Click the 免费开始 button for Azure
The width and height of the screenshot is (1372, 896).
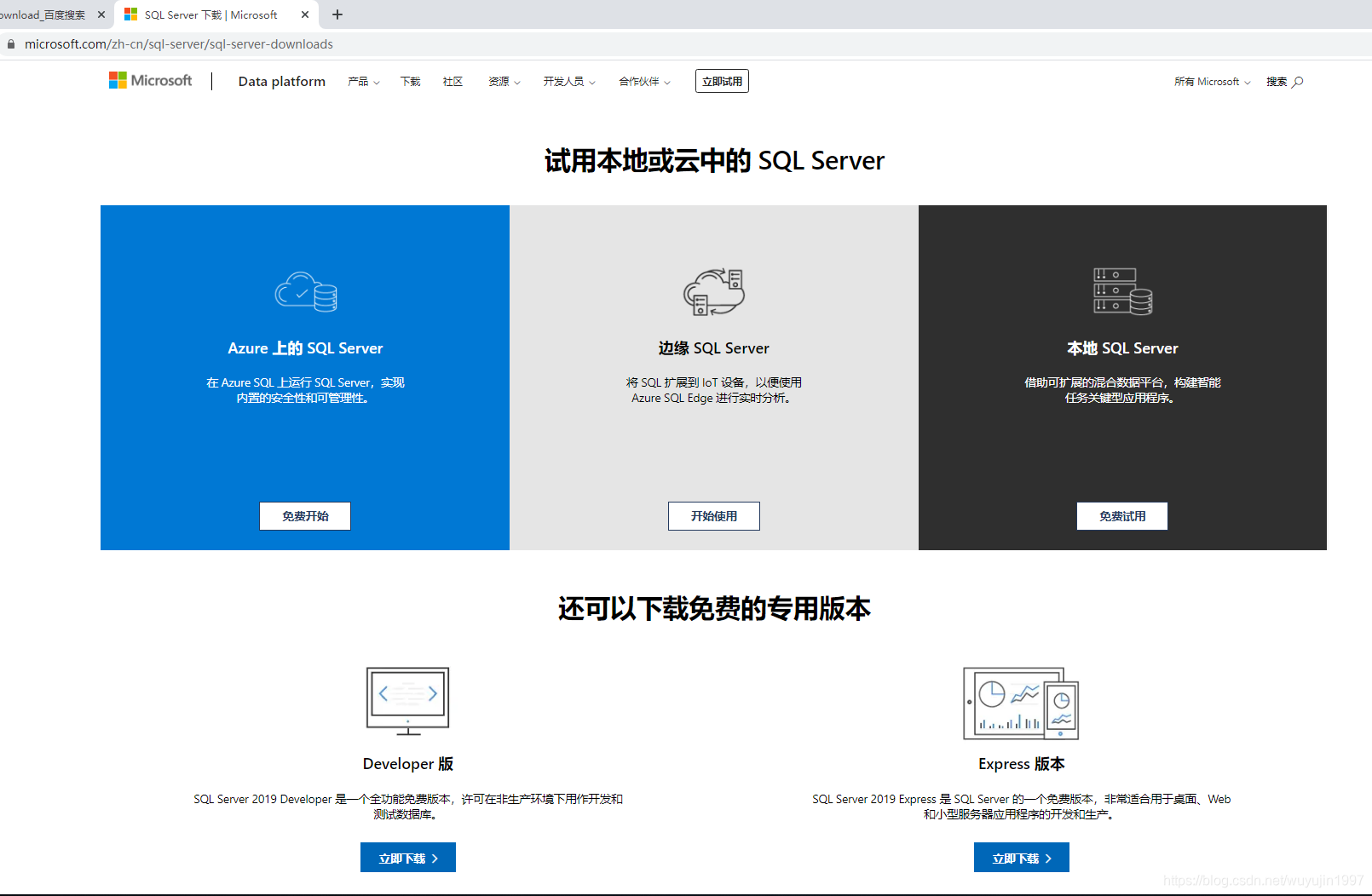[x=305, y=516]
